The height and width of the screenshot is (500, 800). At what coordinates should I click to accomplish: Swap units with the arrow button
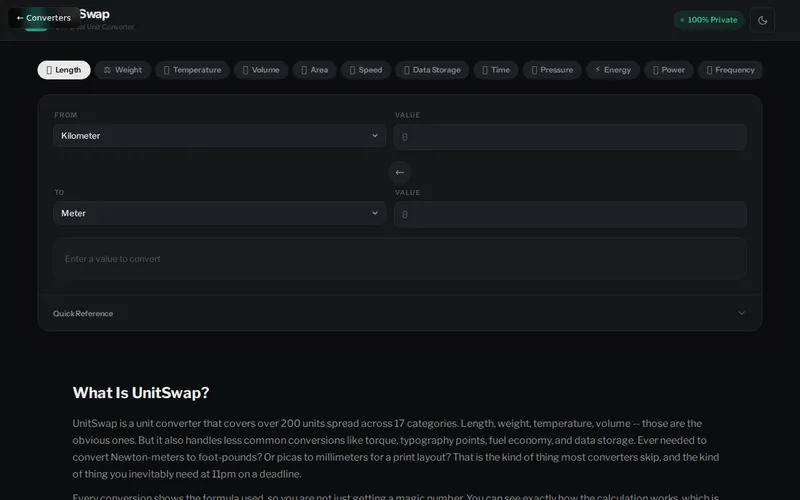coord(399,172)
